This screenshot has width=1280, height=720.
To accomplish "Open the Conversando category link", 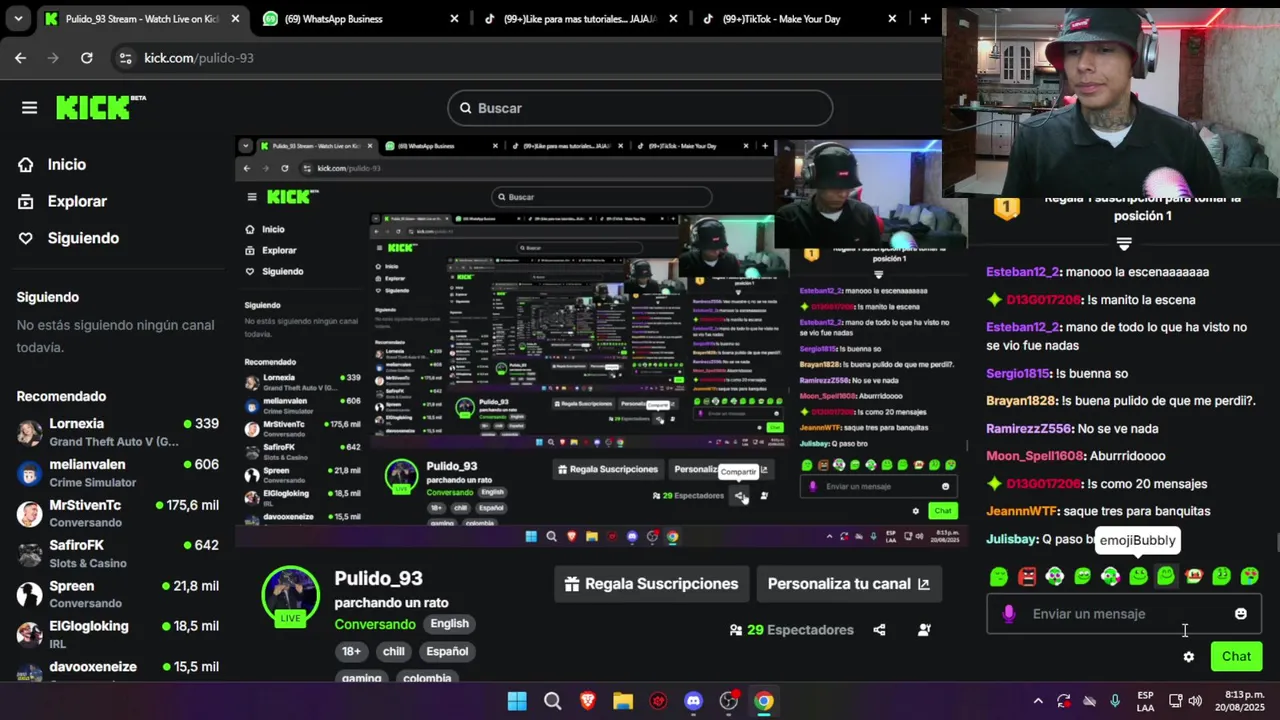I will pos(375,624).
